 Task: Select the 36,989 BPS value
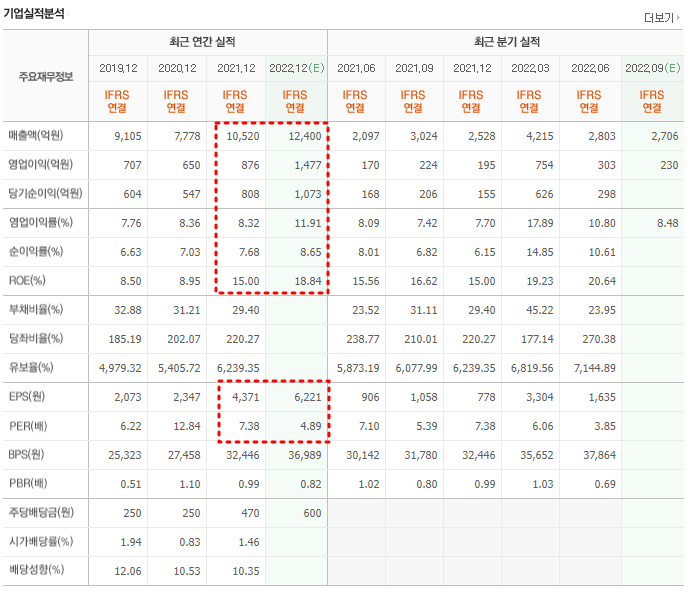[x=305, y=455]
